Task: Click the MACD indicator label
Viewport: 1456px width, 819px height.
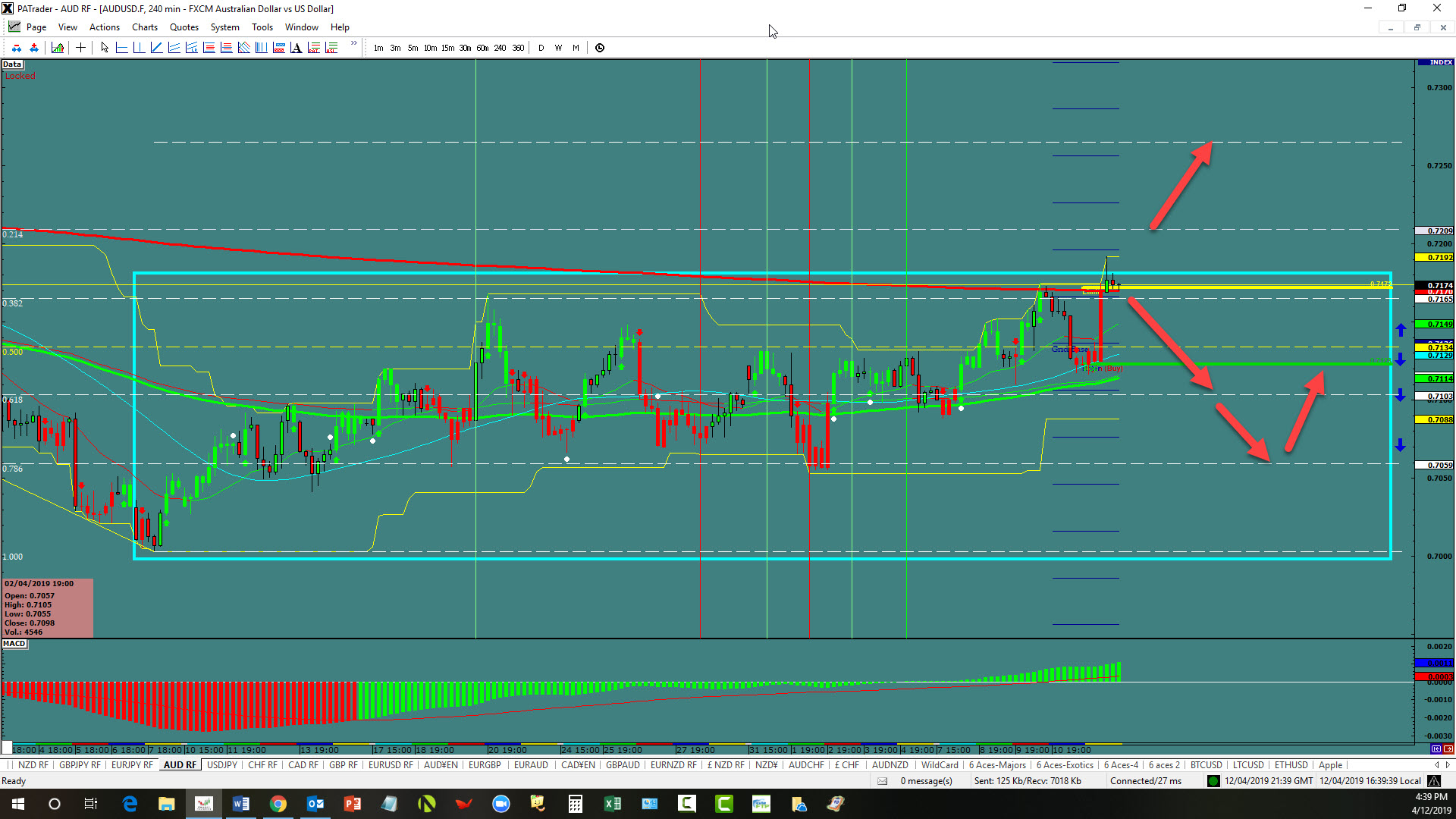Action: click(x=14, y=644)
